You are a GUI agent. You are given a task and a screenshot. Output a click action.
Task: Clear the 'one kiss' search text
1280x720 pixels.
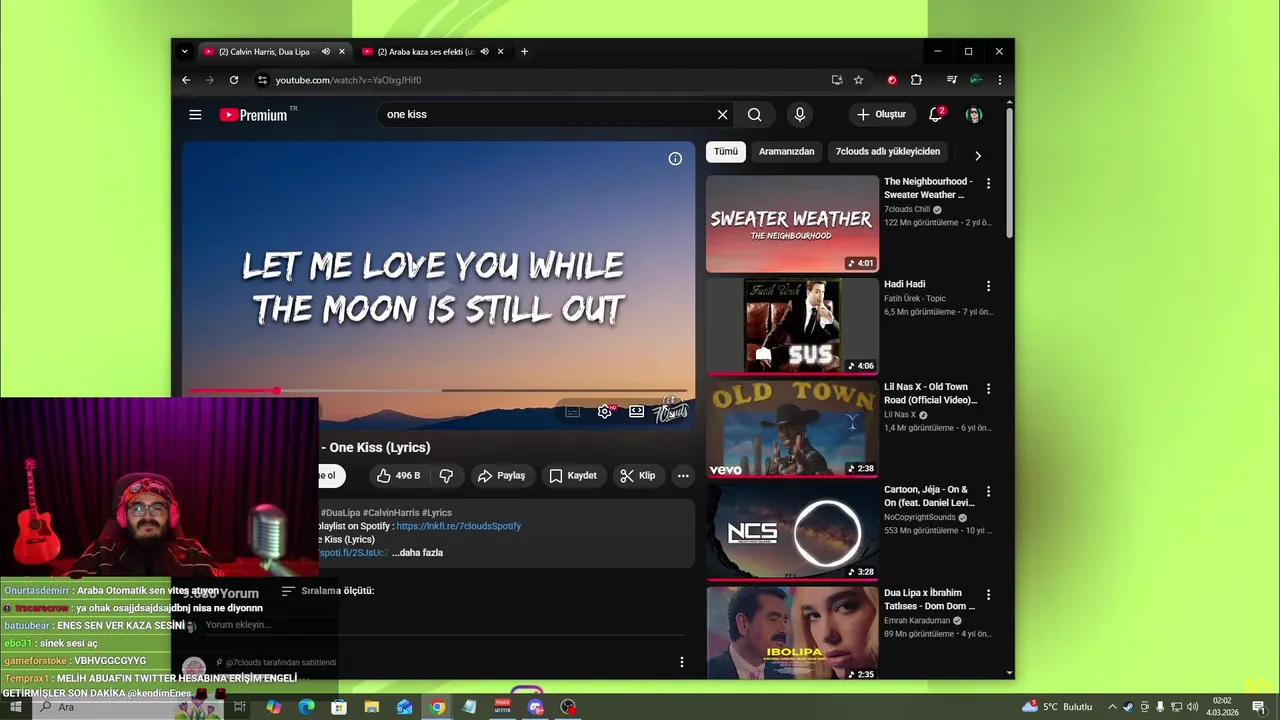pyautogui.click(x=722, y=115)
